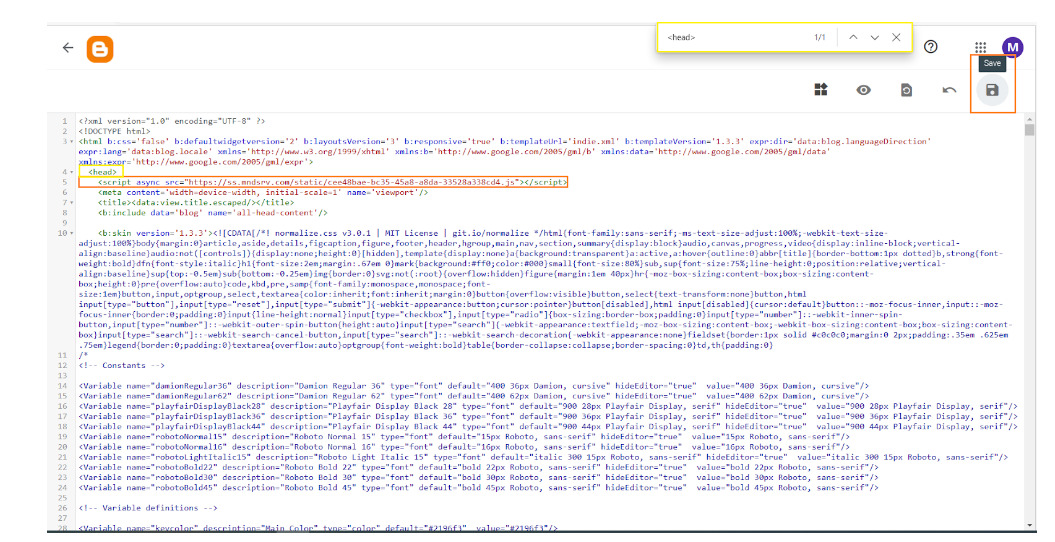Jump to previous search match
The width and height of the screenshot is (1055, 542).
852,37
